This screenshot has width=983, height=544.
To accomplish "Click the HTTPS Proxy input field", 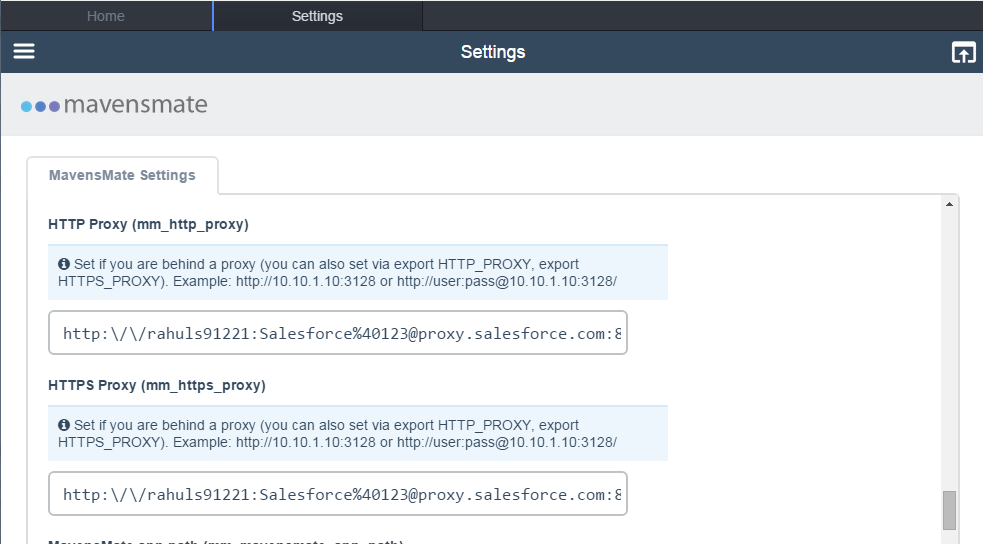I will click(338, 494).
